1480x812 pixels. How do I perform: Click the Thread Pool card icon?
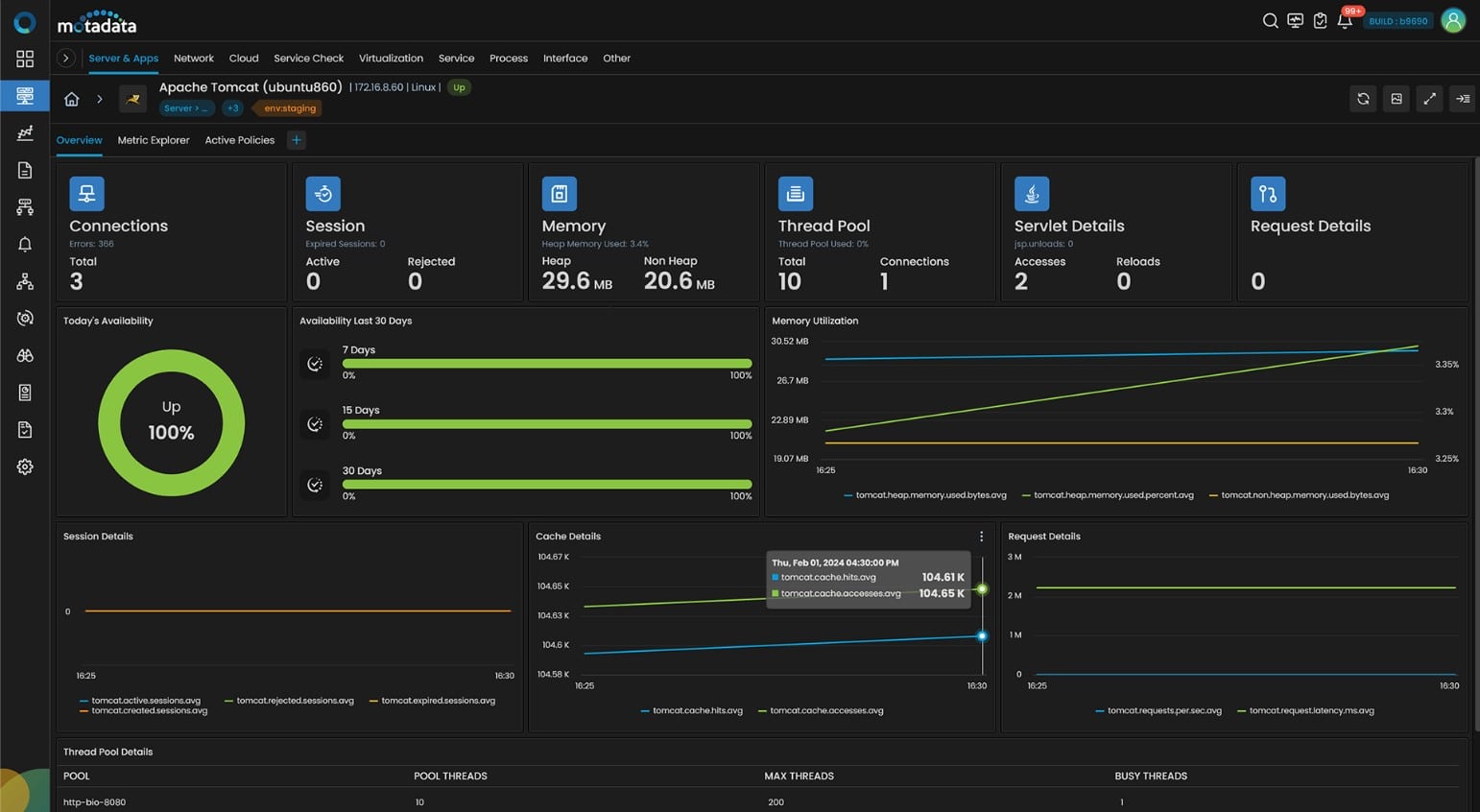[x=796, y=194]
